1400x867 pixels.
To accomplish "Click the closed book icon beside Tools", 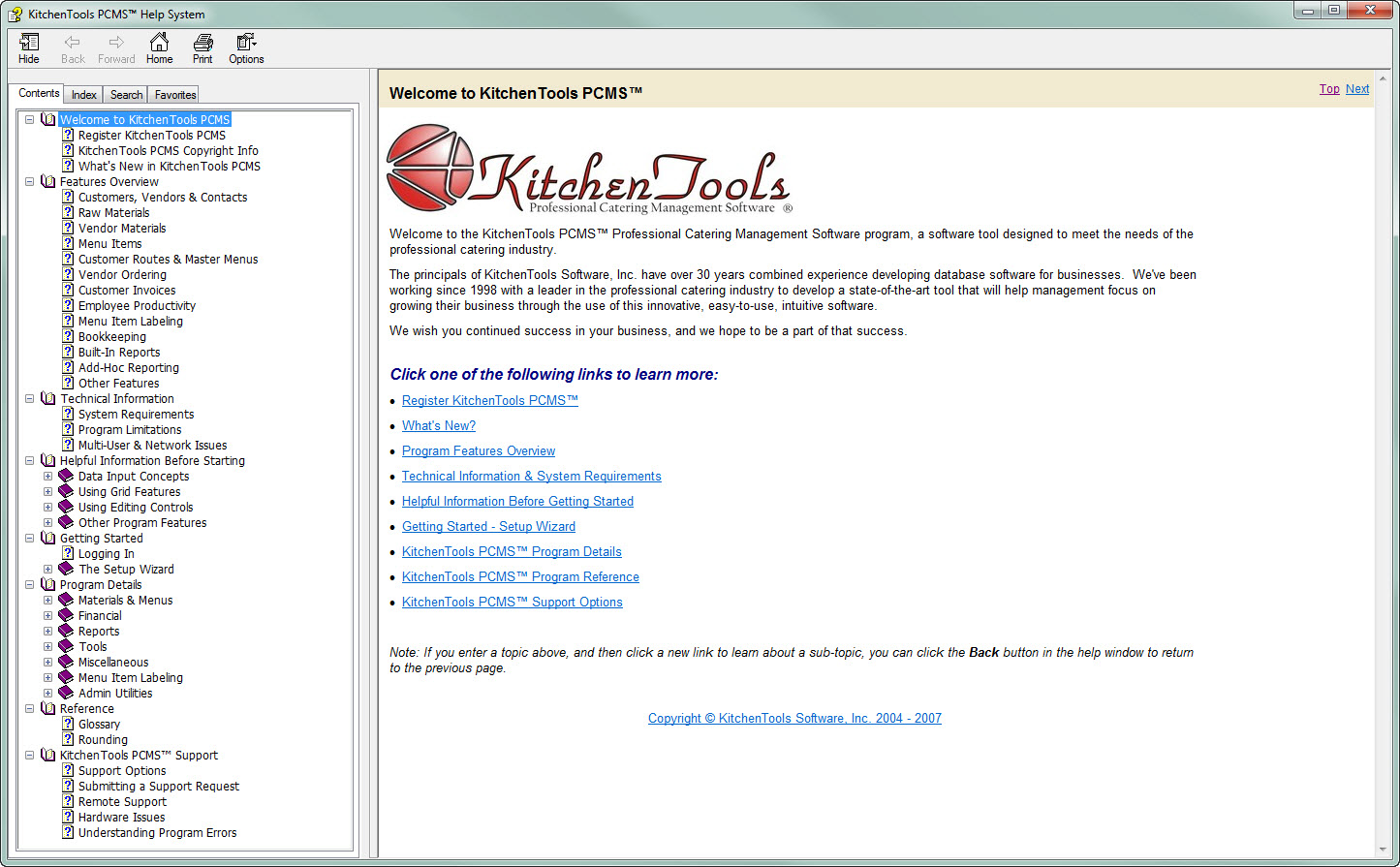I will 66,646.
